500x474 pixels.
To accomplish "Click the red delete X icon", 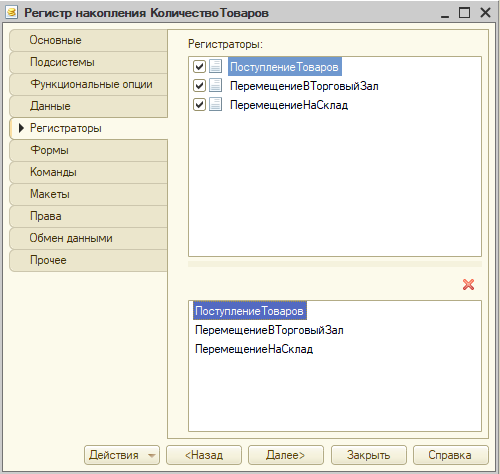I will point(468,285).
